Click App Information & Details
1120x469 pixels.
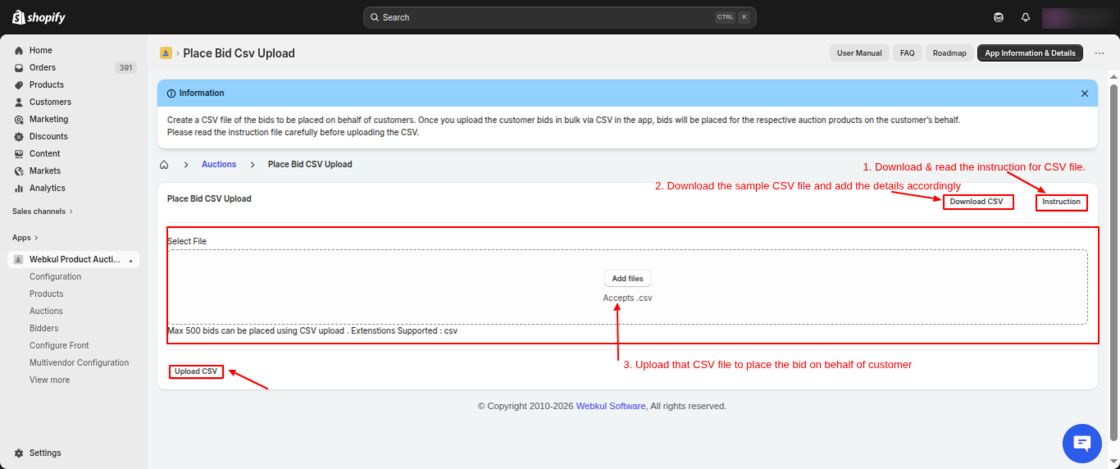pos(1030,53)
